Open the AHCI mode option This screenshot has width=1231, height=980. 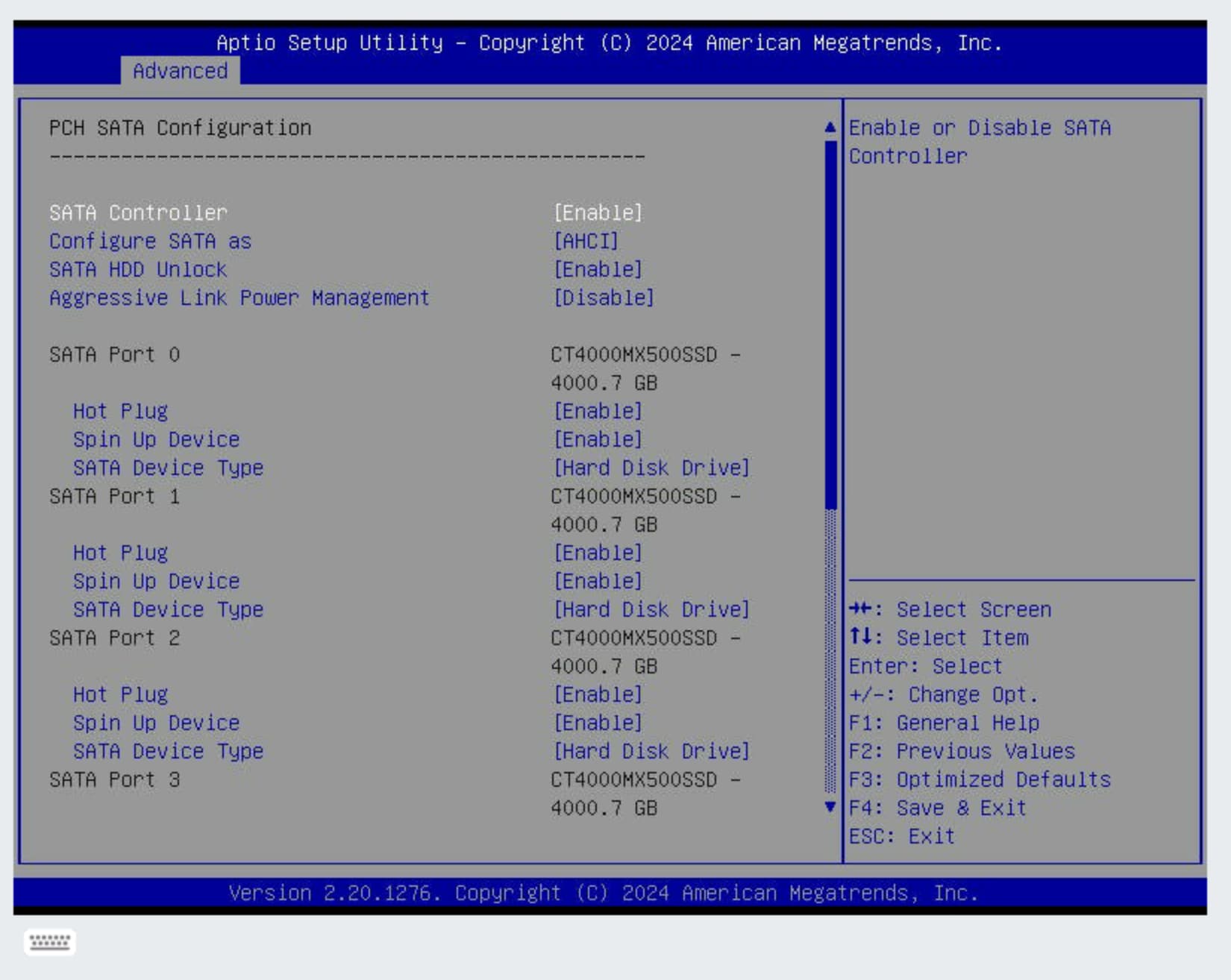tap(586, 241)
